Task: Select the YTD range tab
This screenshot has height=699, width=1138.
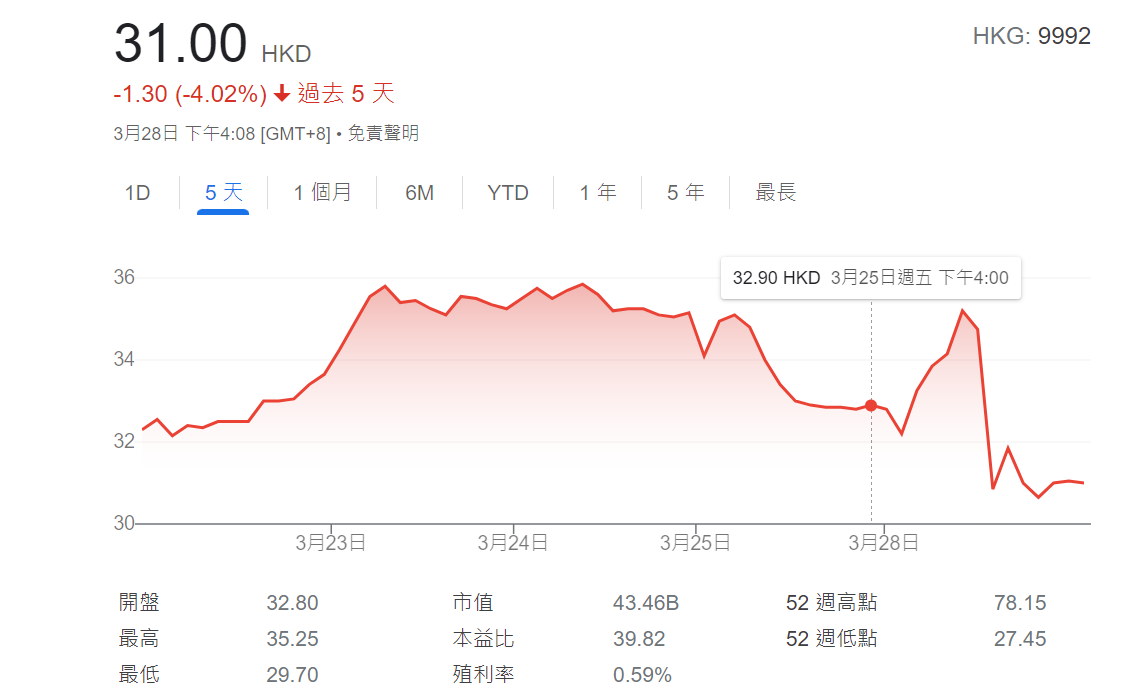Action: [508, 193]
